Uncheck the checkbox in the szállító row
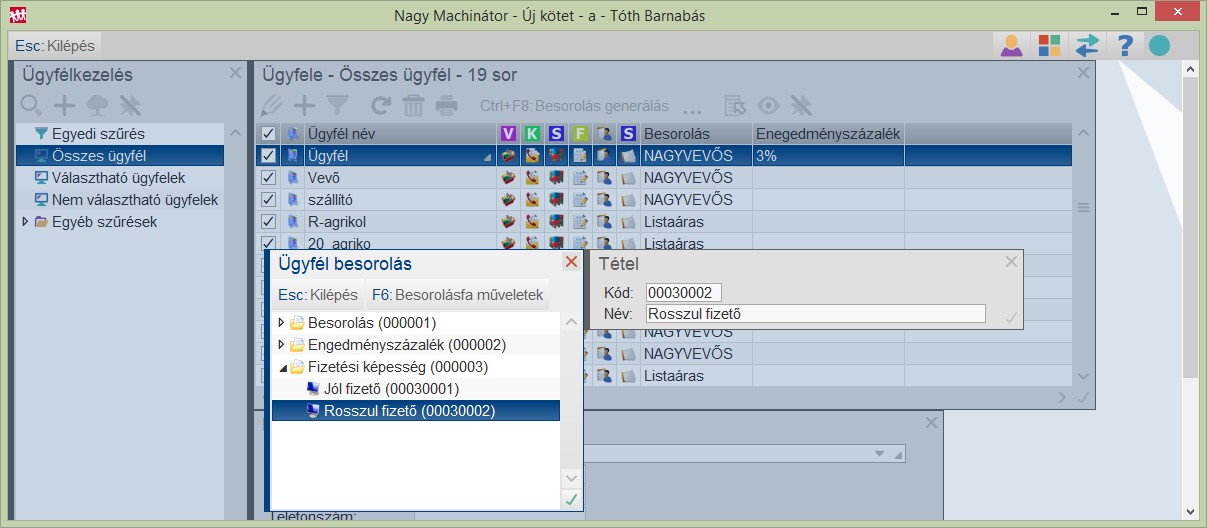1207x528 pixels. [x=268, y=199]
